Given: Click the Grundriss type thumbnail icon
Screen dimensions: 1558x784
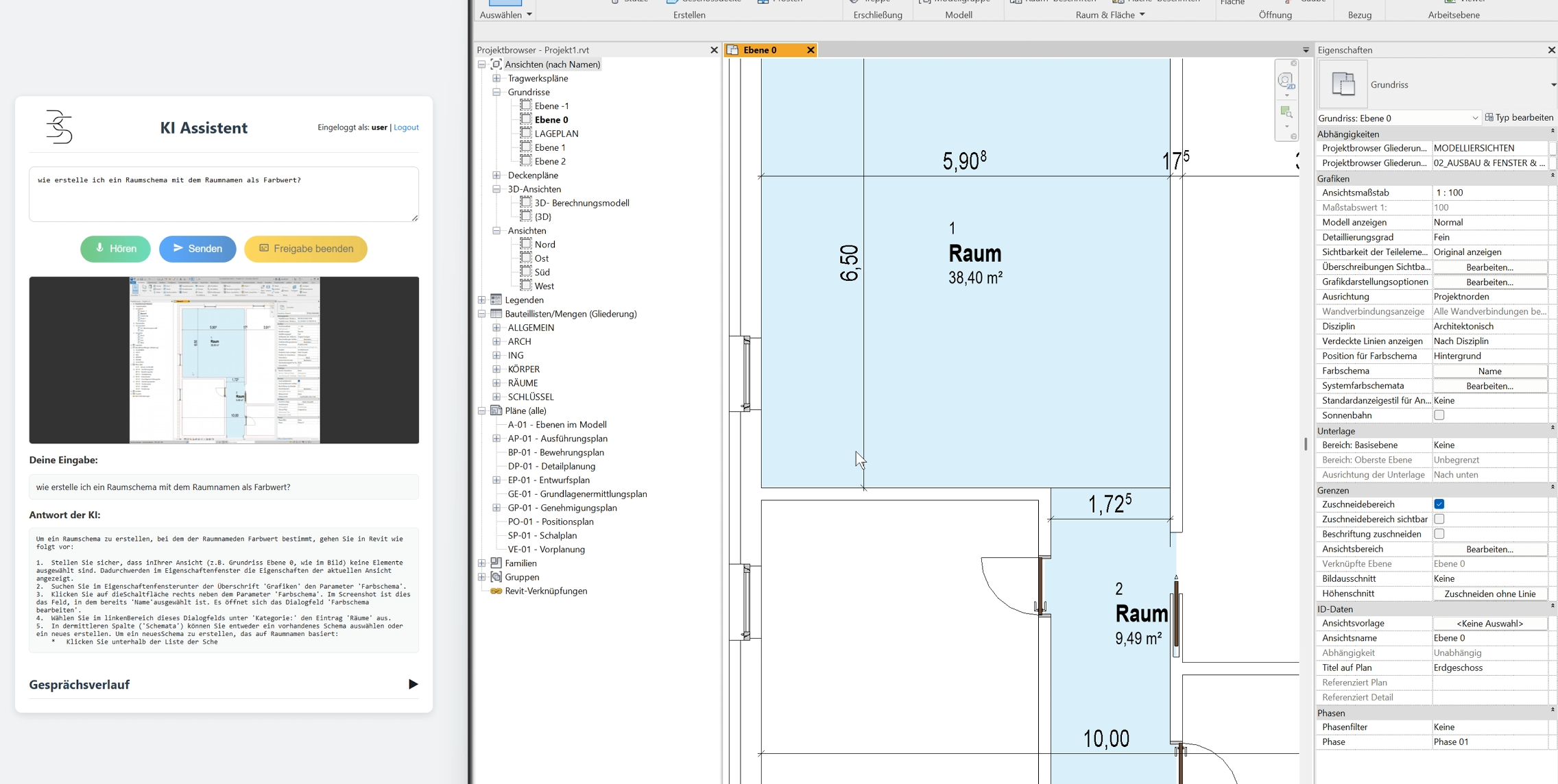Looking at the screenshot, I should pyautogui.click(x=1343, y=84).
